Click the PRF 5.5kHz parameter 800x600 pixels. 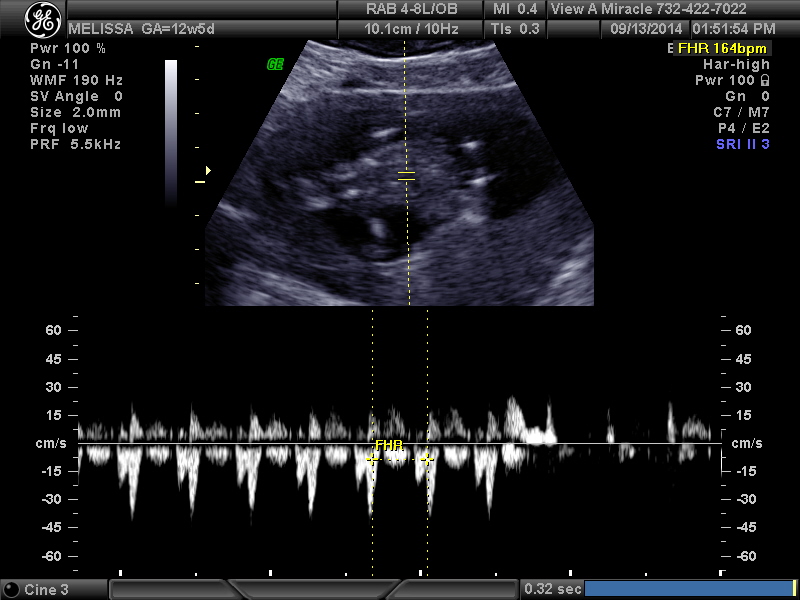click(x=77, y=144)
